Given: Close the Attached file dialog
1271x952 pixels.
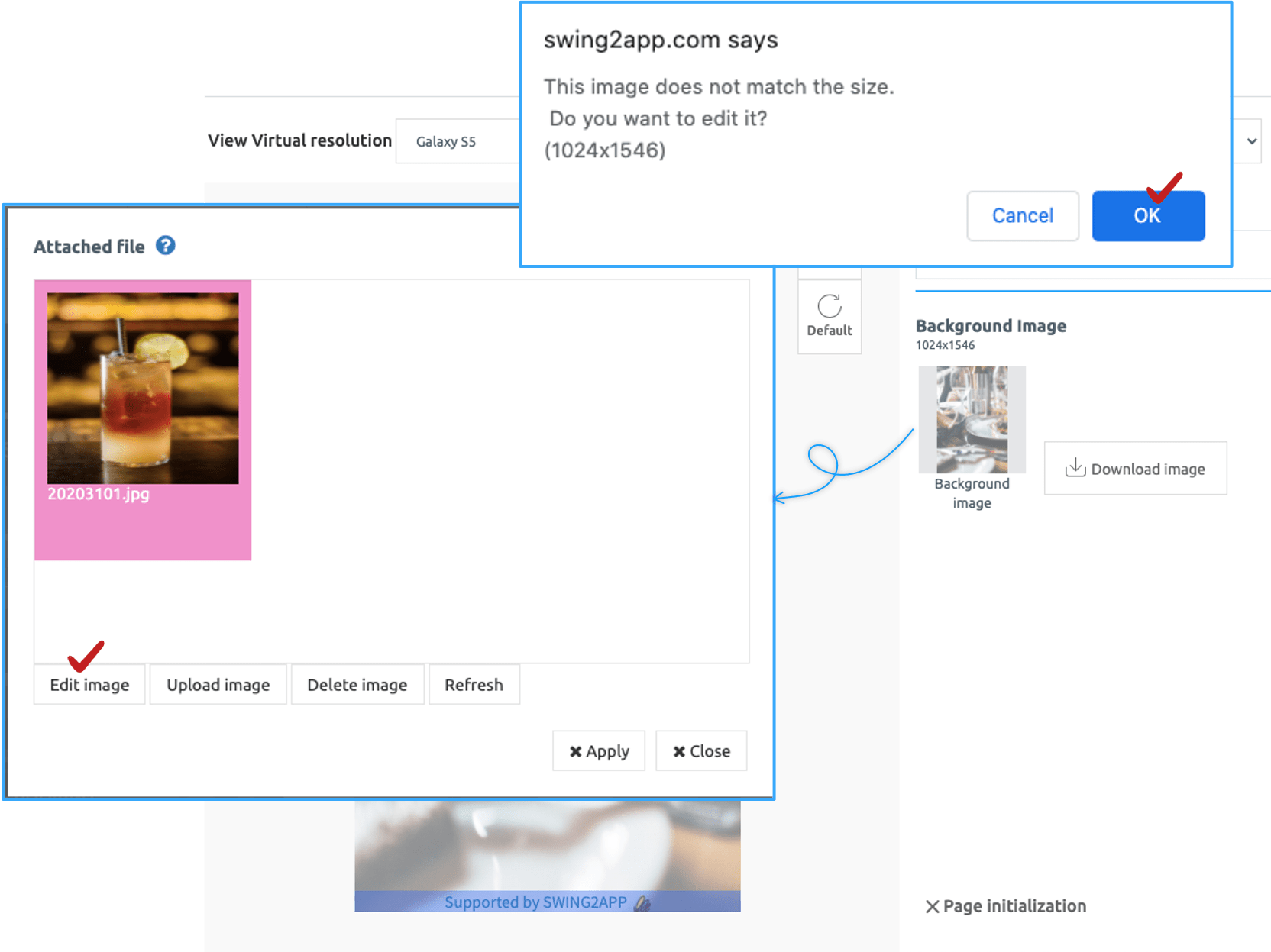Looking at the screenshot, I should (700, 751).
